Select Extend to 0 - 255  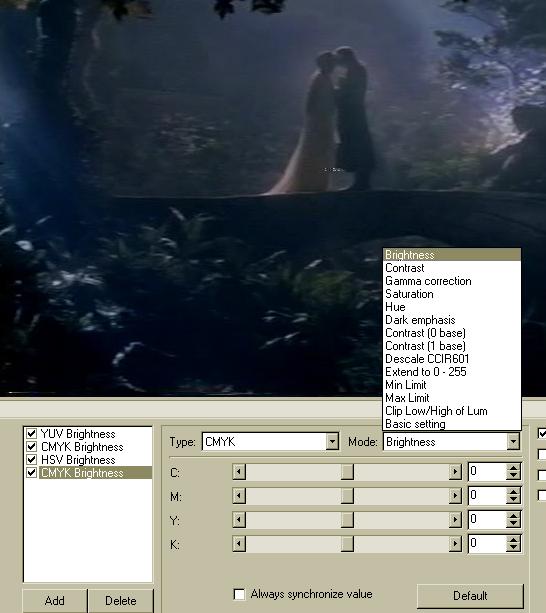click(x=451, y=372)
